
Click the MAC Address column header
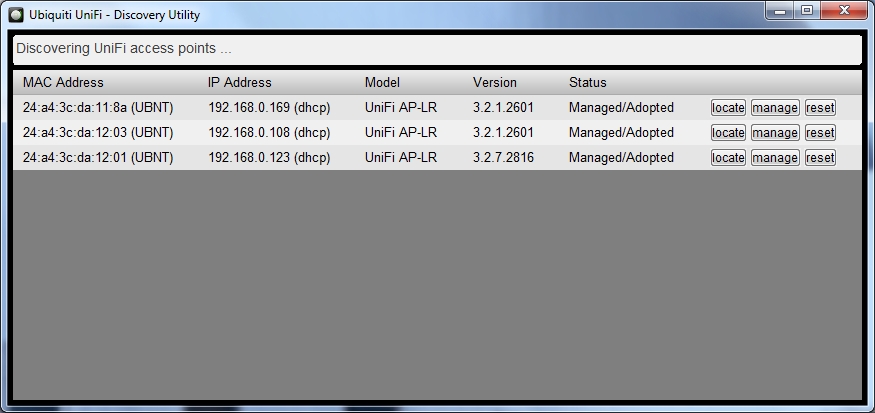tap(63, 83)
